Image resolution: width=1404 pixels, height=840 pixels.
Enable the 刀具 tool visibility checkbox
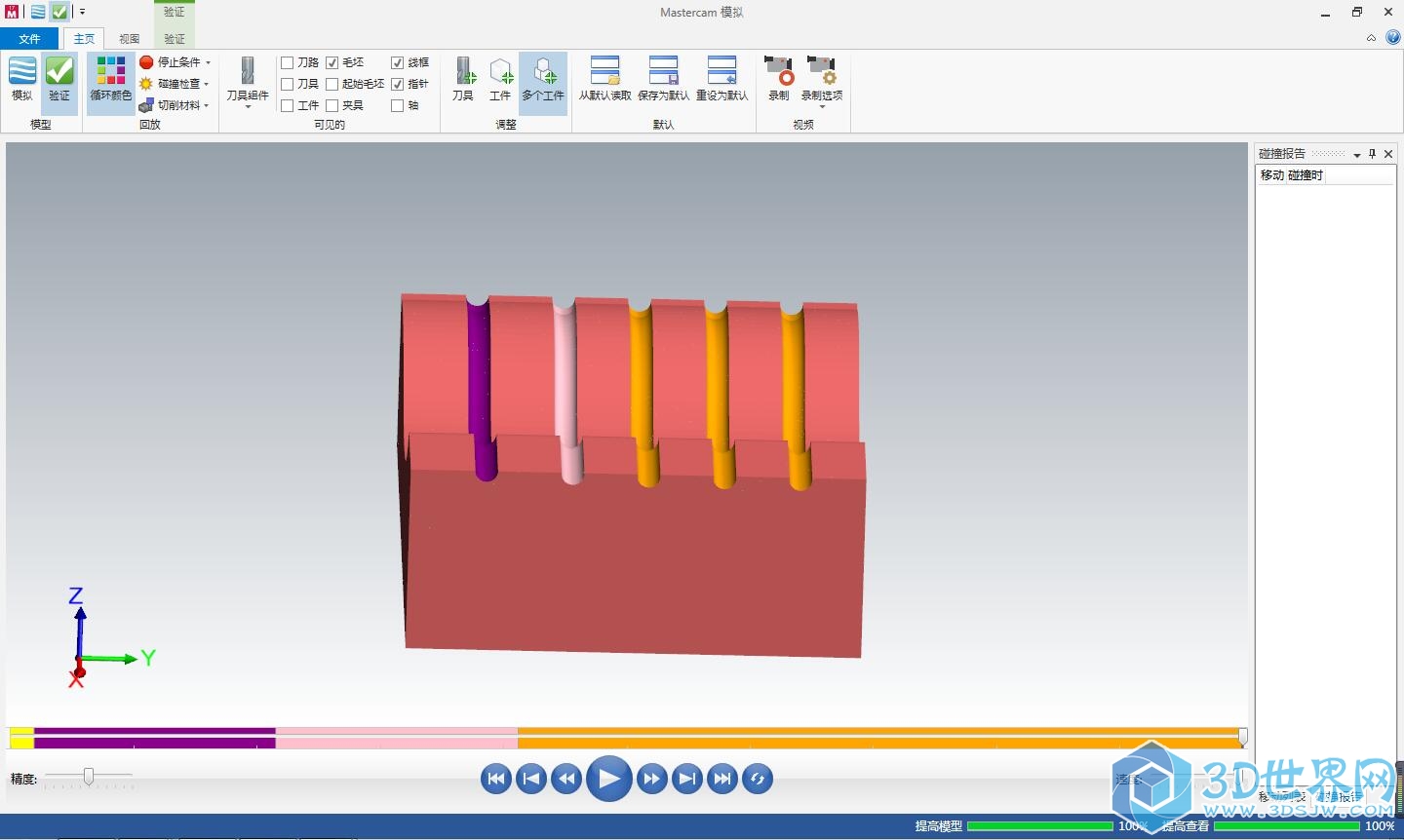tap(288, 84)
